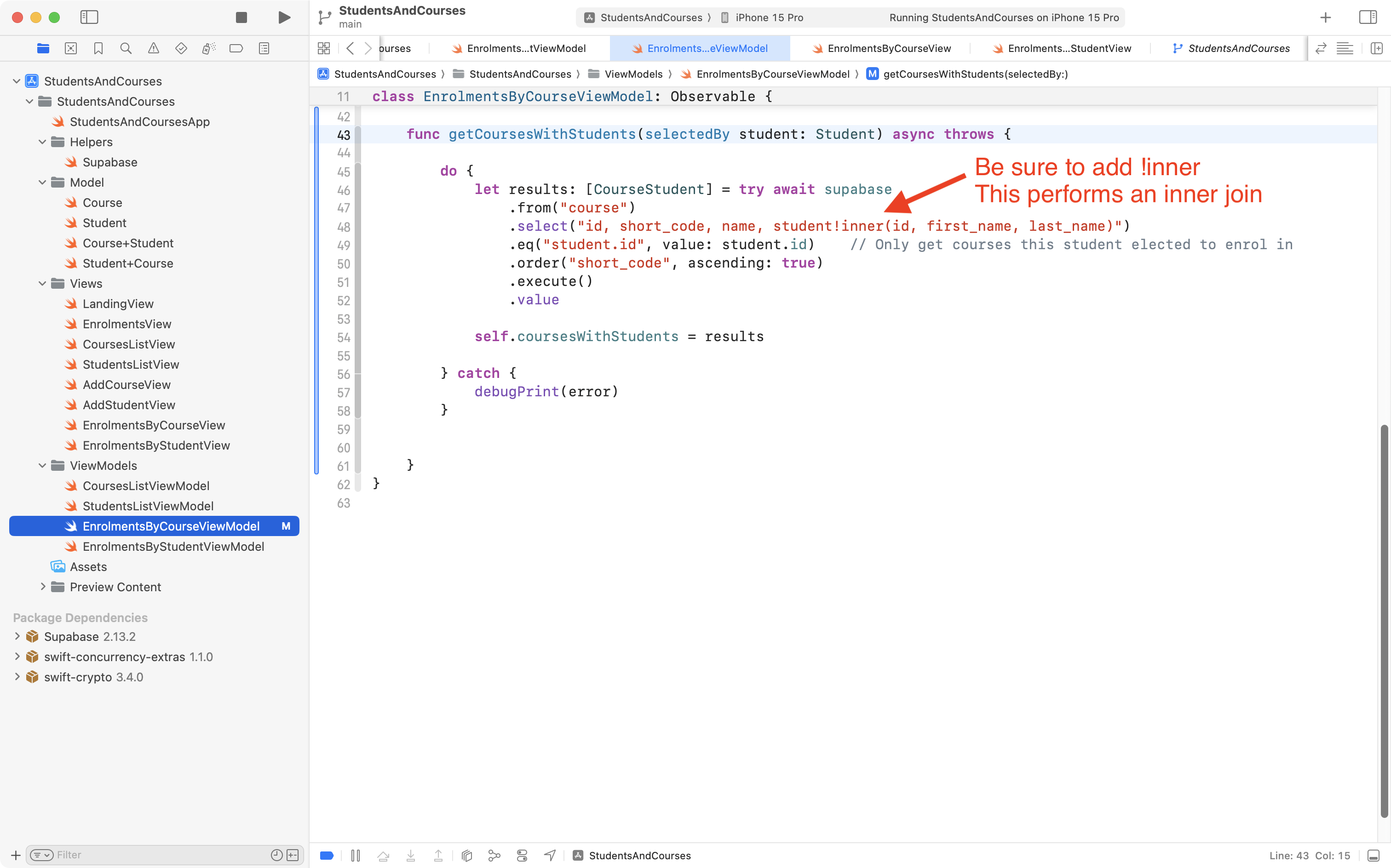
Task: Stop the running StudentsAndCourses app
Action: [241, 17]
